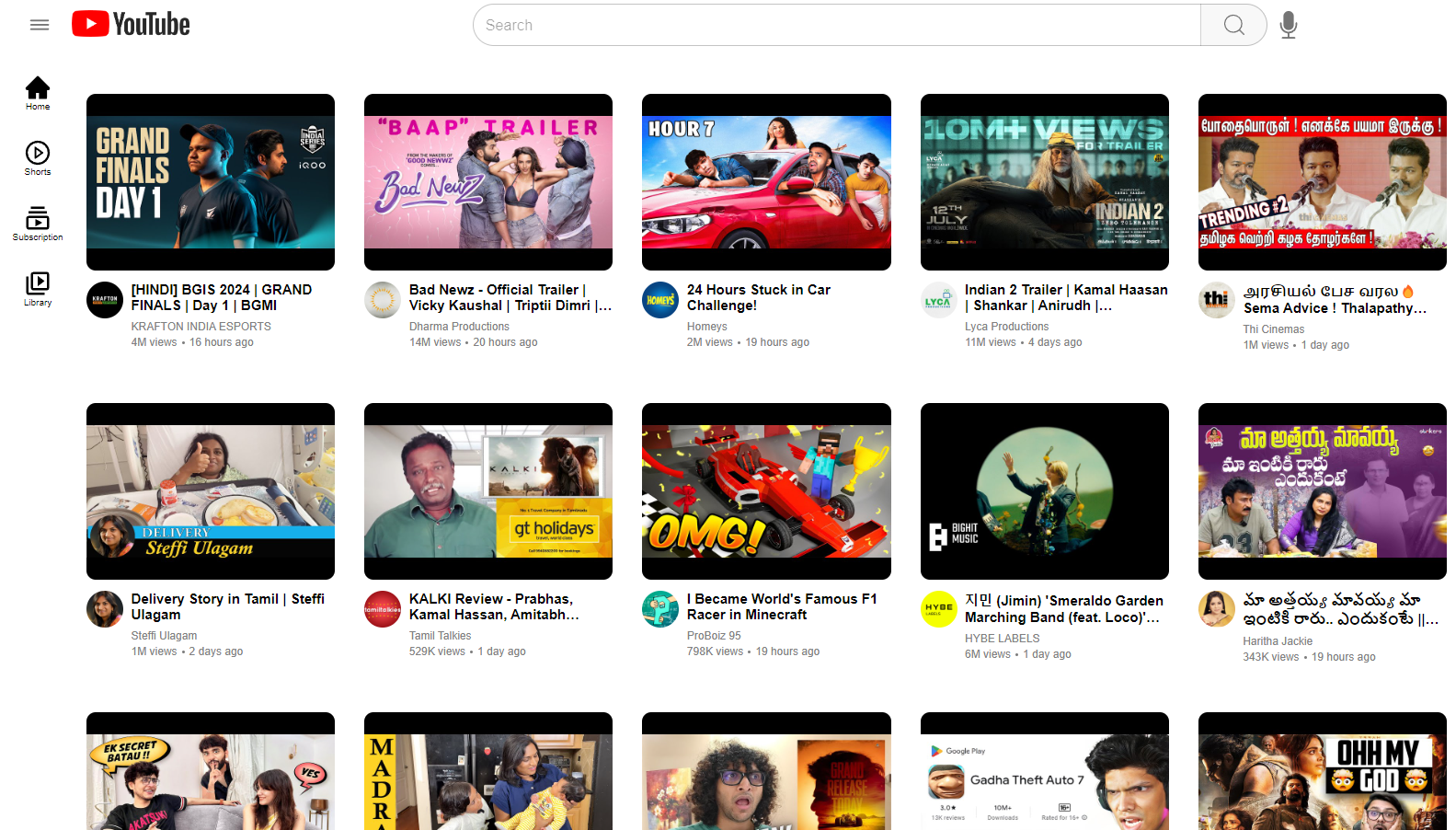Start voice search with microphone icon
Viewport: 1456px width, 830px height.
coord(1289,25)
